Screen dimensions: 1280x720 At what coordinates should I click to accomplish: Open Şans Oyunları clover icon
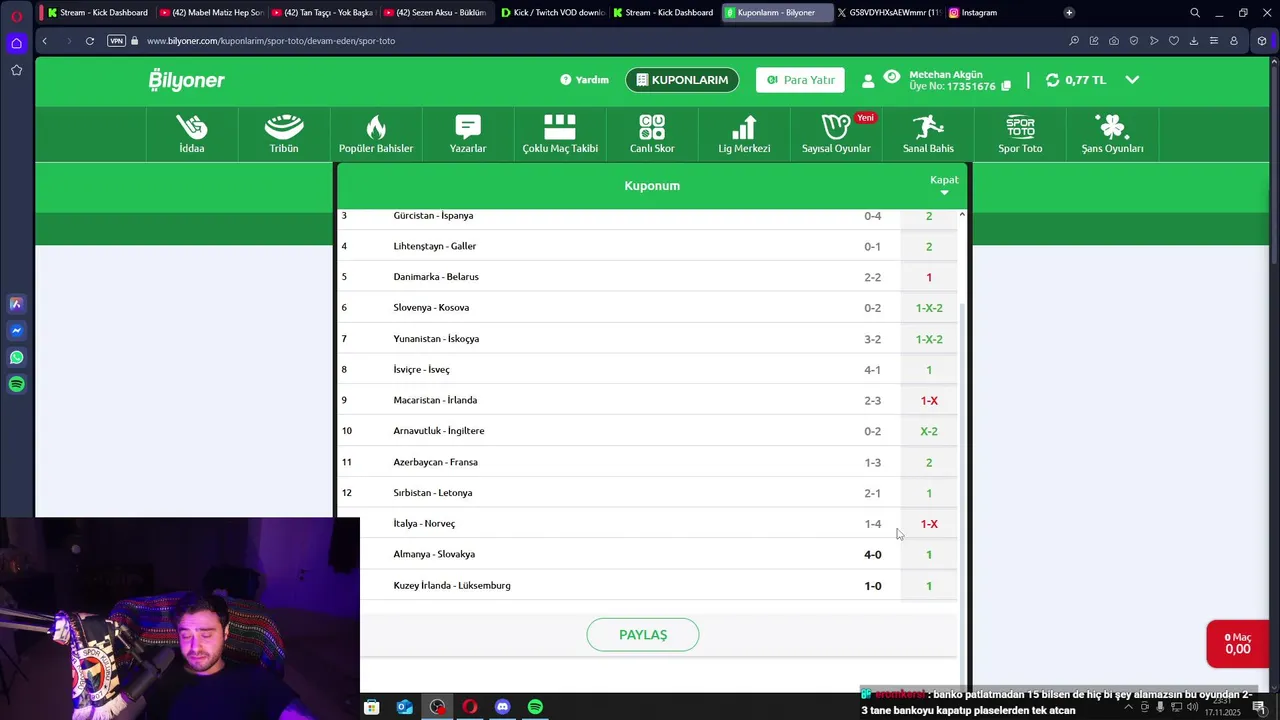(x=1112, y=127)
